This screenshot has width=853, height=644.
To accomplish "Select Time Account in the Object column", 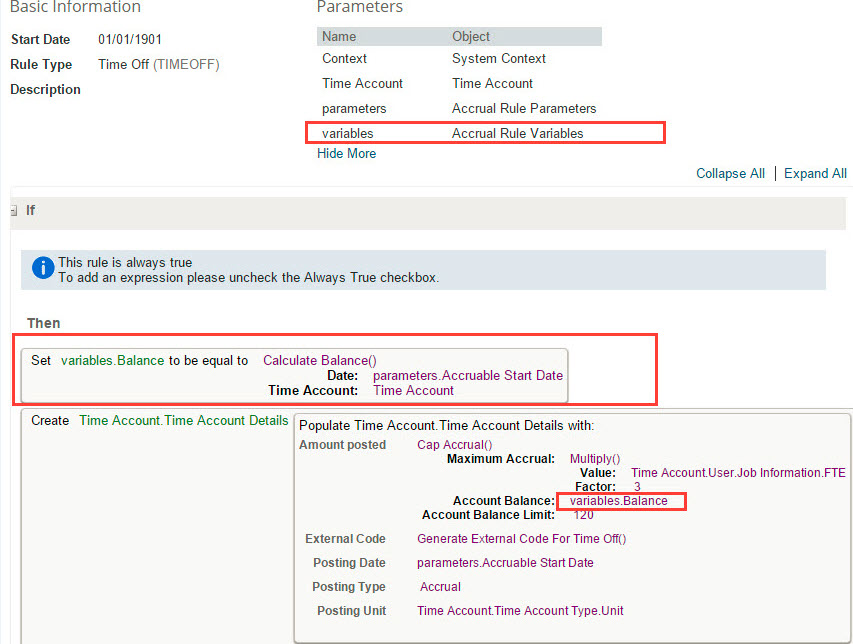I will [492, 83].
